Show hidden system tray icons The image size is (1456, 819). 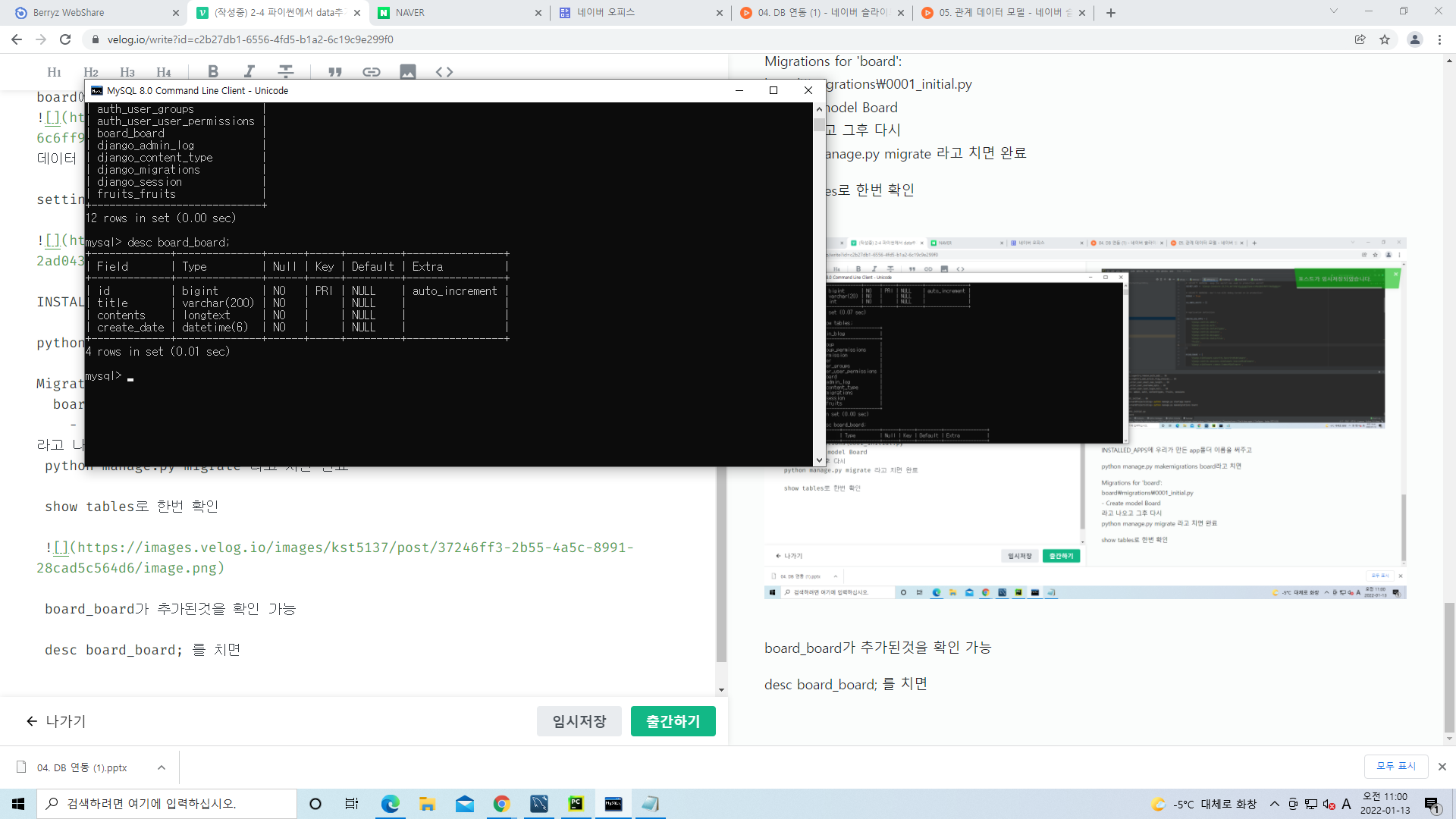[1274, 804]
